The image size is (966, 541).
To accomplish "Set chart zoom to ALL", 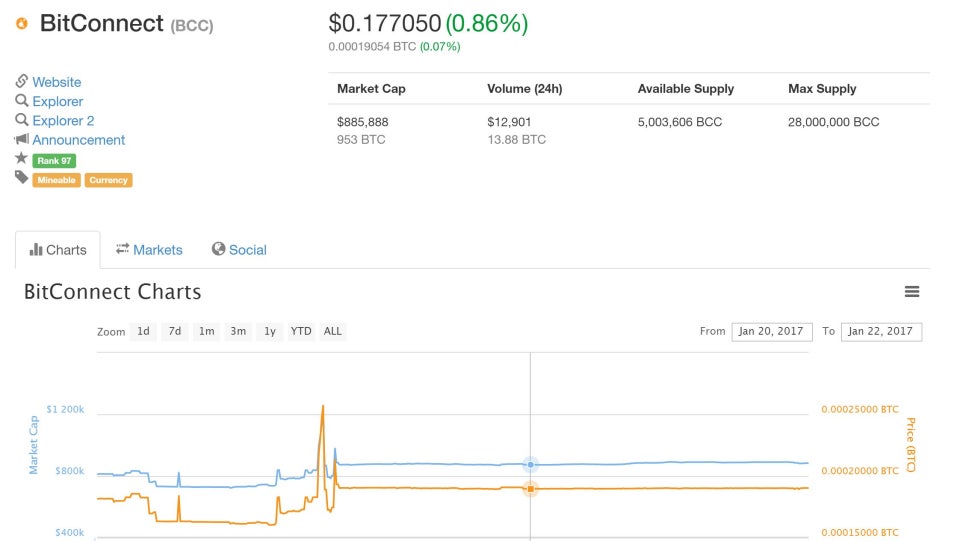I will (x=333, y=332).
